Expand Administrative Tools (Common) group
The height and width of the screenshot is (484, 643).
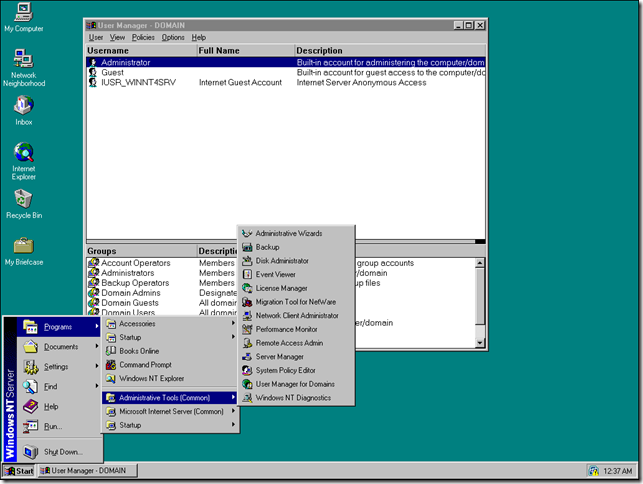click(170, 397)
